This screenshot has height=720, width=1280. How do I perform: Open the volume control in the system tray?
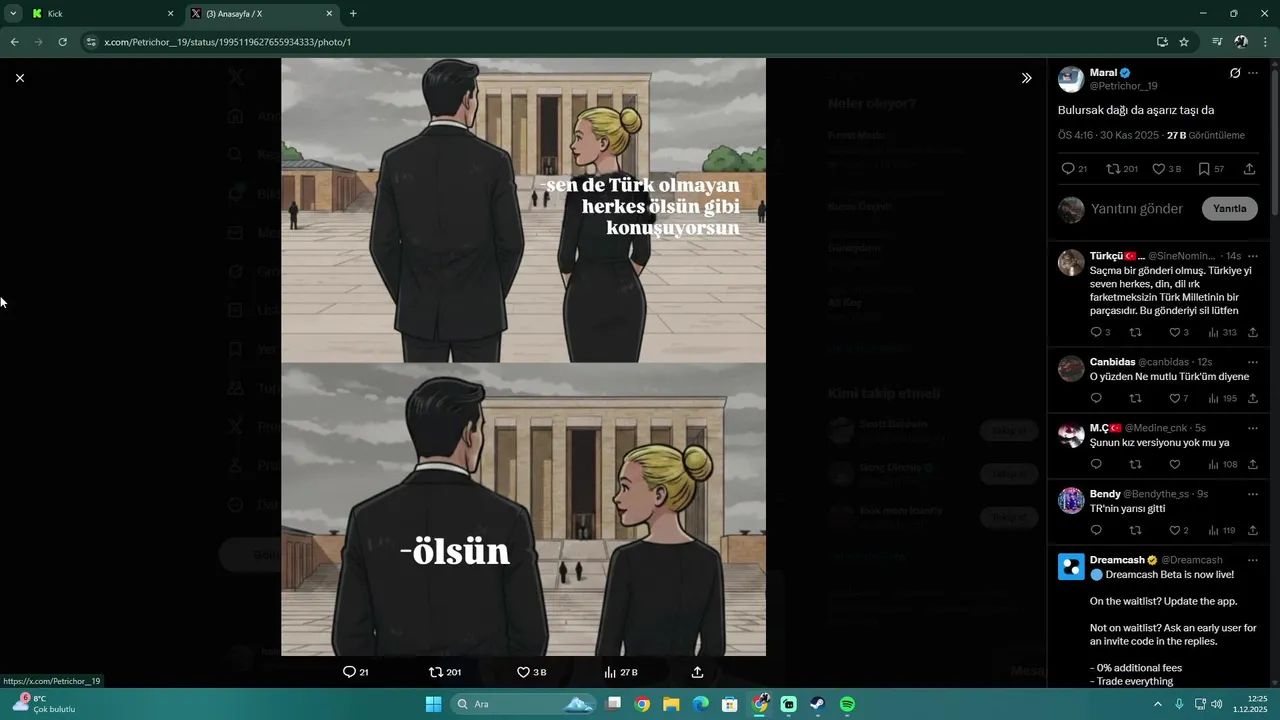(1217, 704)
